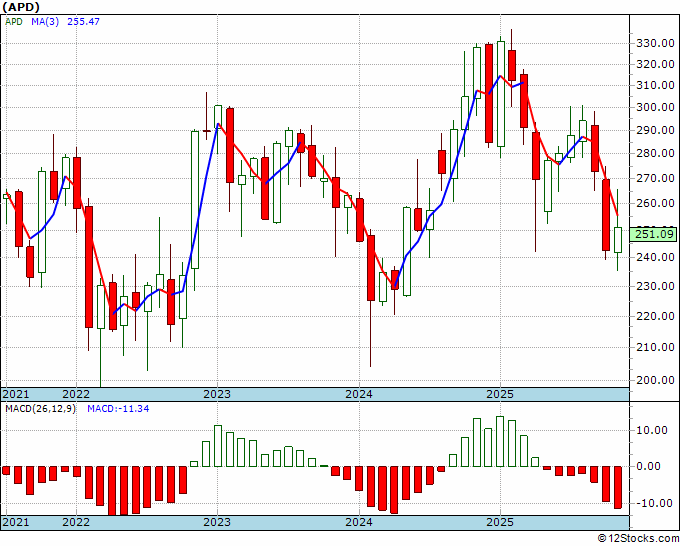
Task: Select the MA(3) legend label
Action: coord(45,22)
